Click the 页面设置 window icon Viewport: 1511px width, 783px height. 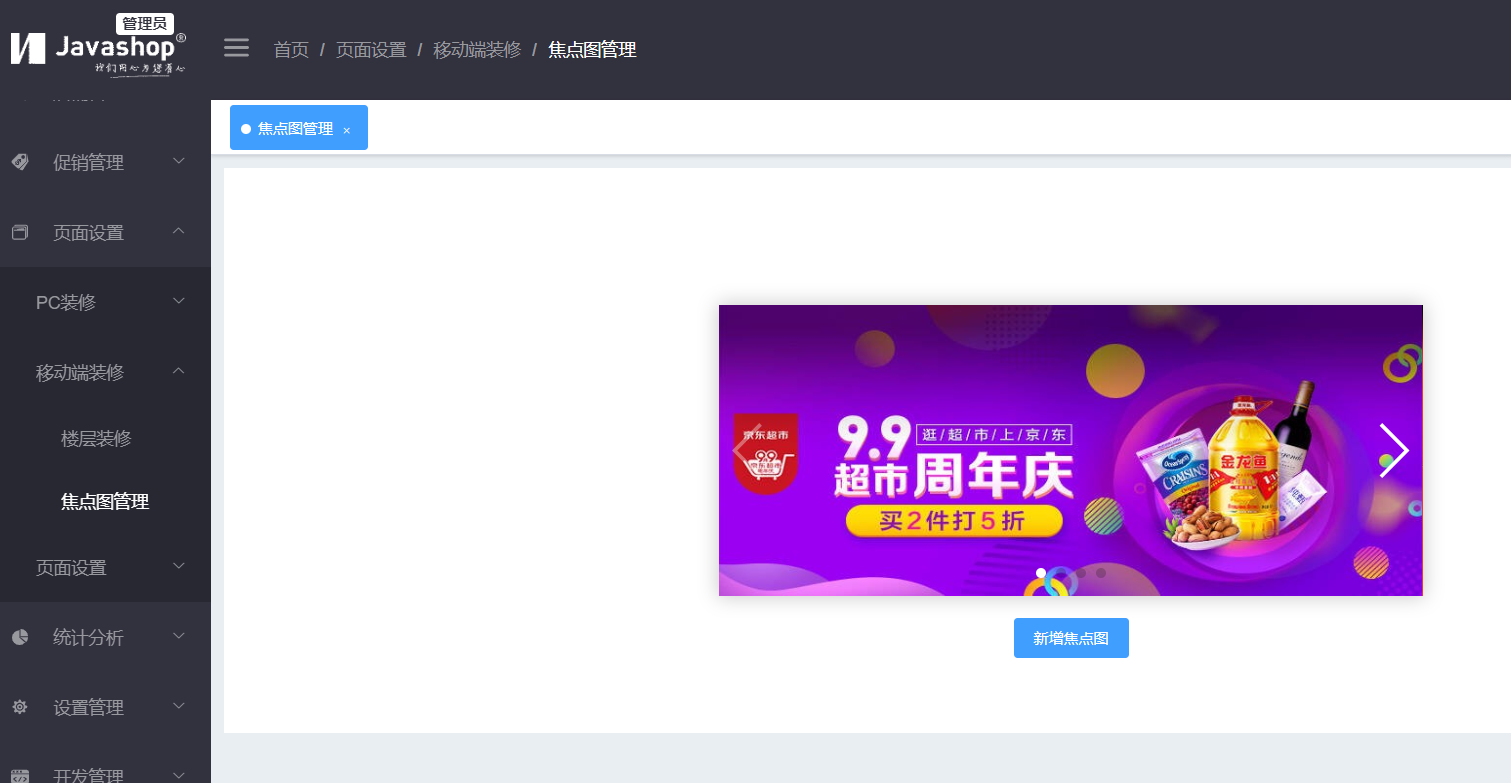coord(20,232)
